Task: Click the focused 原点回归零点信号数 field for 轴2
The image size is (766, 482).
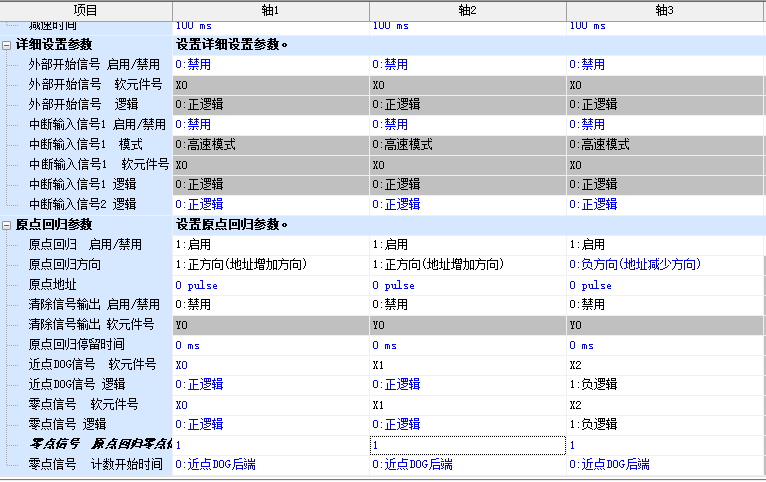Action: (468, 445)
